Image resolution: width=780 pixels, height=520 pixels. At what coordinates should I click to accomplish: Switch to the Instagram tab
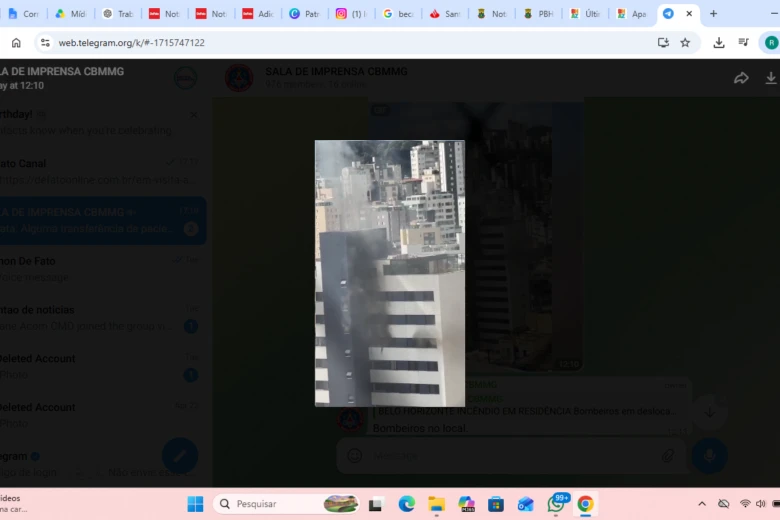[351, 14]
